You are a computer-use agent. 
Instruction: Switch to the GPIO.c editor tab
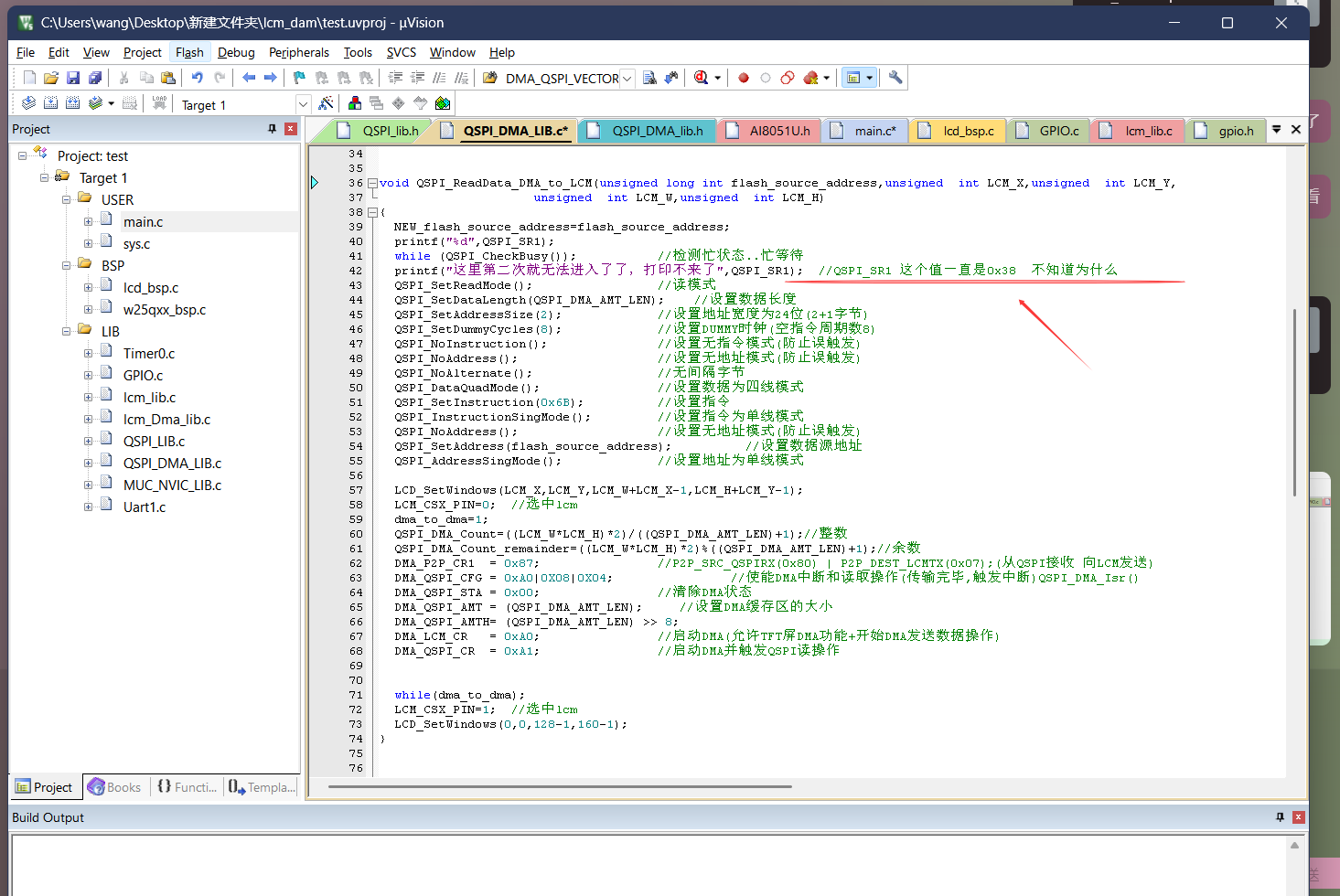point(1047,131)
